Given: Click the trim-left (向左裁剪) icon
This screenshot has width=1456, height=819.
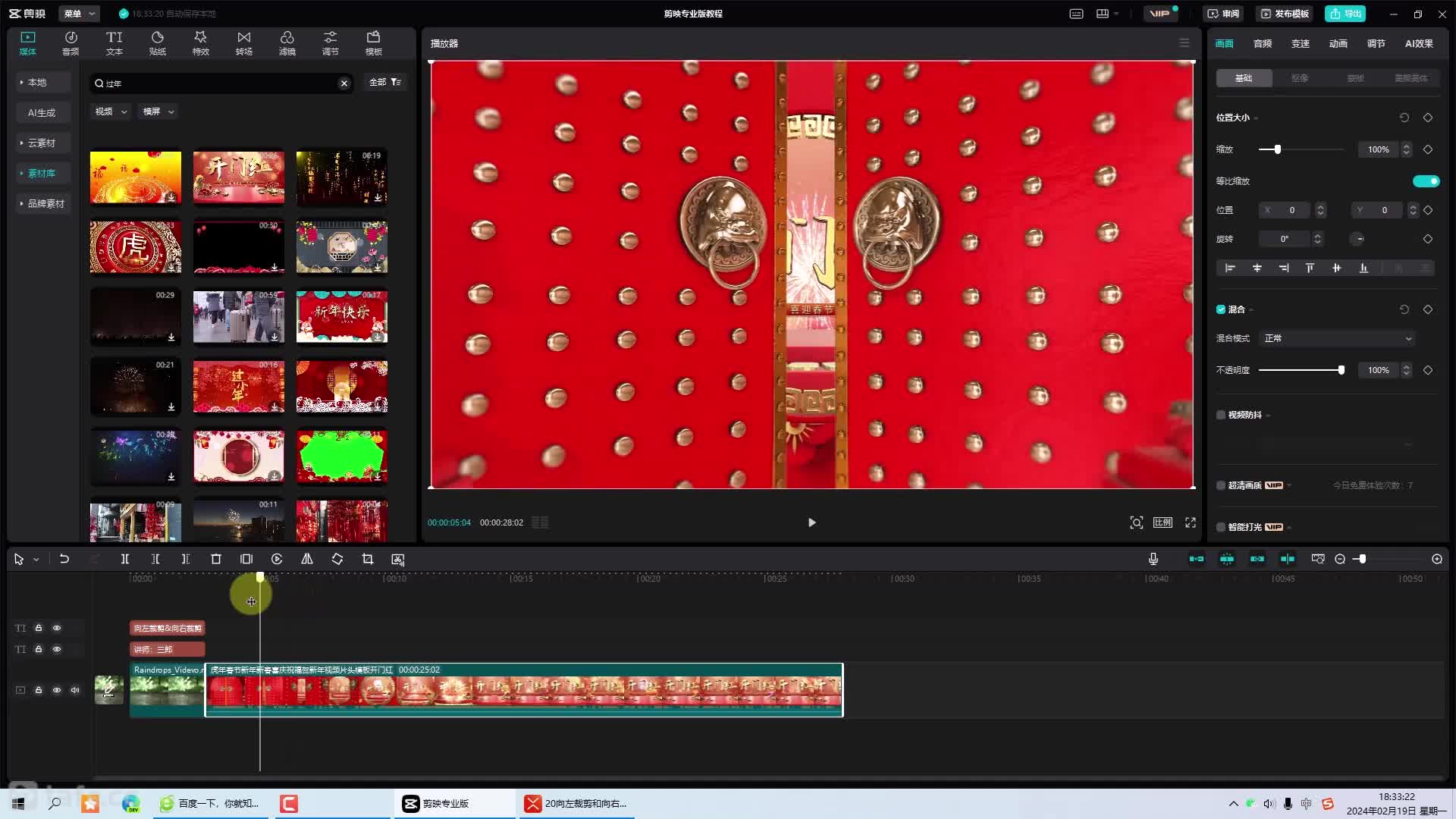Looking at the screenshot, I should point(155,559).
